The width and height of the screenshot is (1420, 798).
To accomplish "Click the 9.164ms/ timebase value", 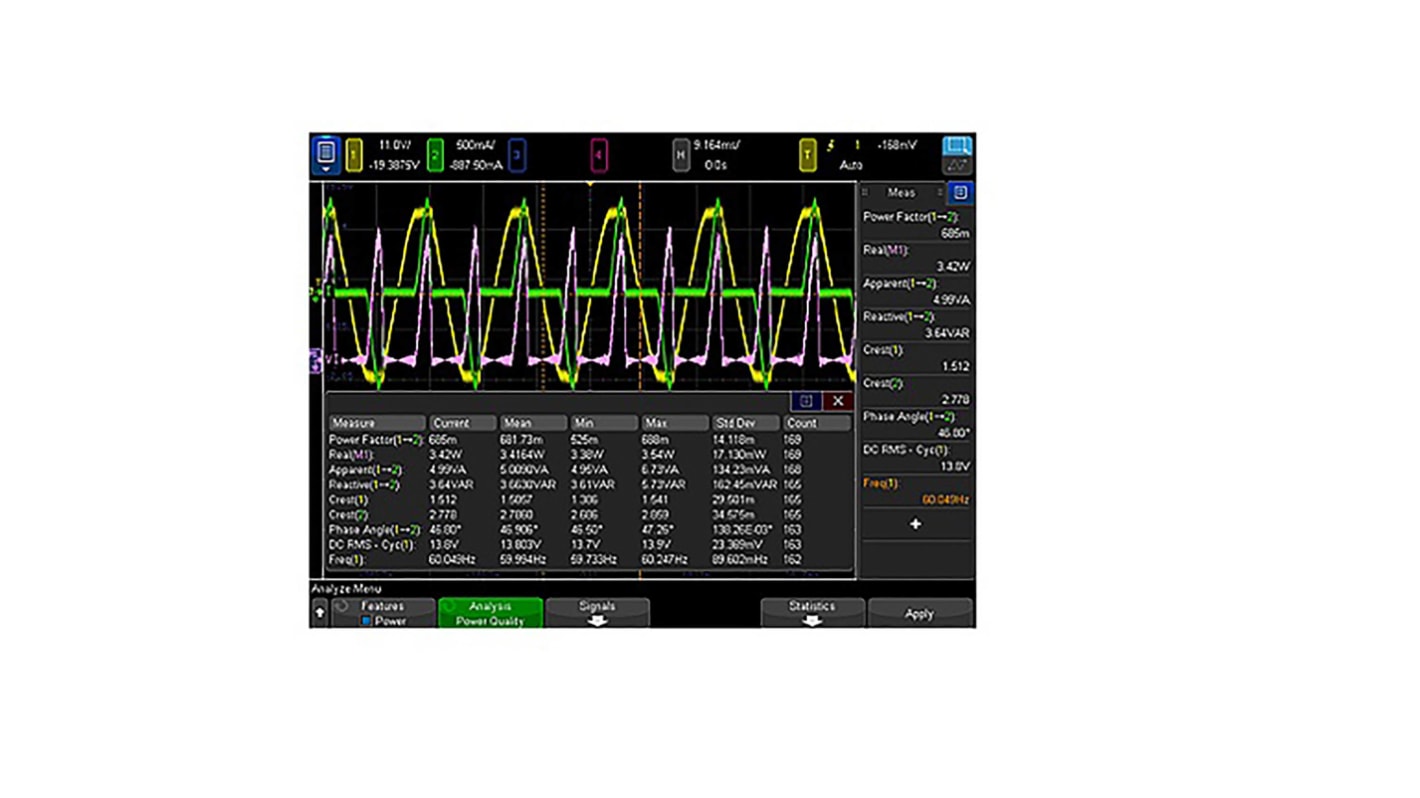I will click(x=716, y=146).
